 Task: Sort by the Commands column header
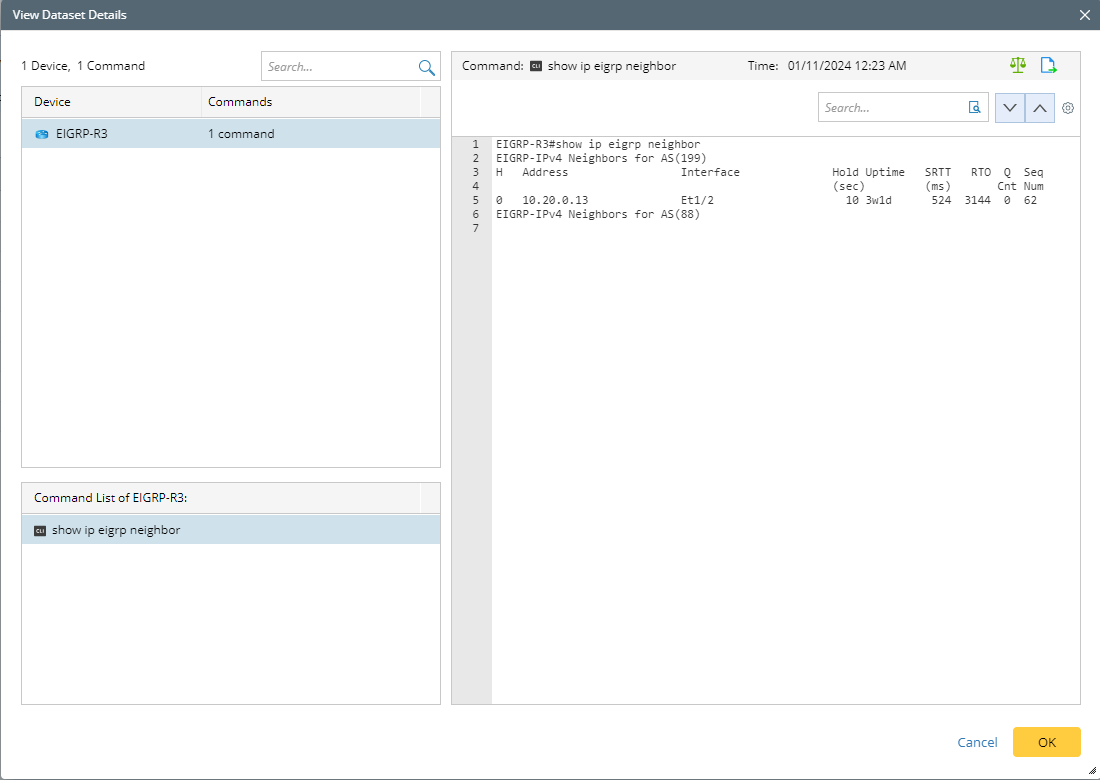(x=310, y=102)
